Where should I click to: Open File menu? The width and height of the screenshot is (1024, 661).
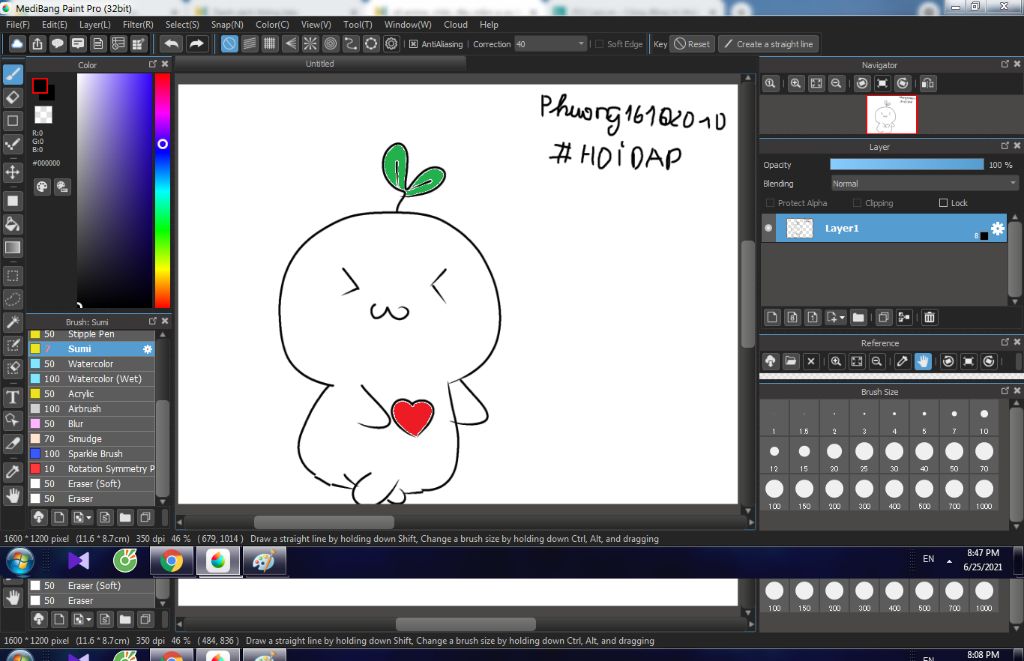[18, 25]
